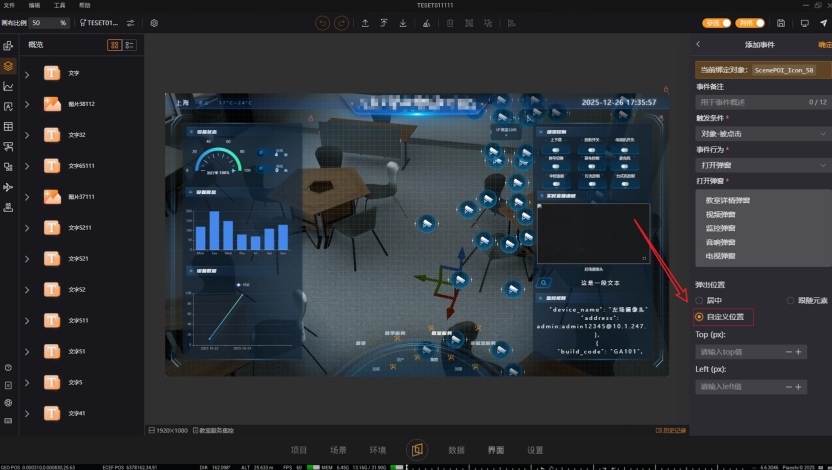Open the layers icon in the left sidebar
Screen dimensions: 832x470
coord(8,66)
